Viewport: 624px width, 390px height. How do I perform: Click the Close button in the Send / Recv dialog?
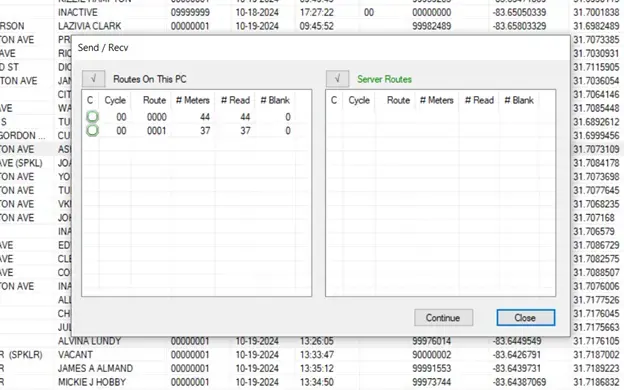coord(525,318)
